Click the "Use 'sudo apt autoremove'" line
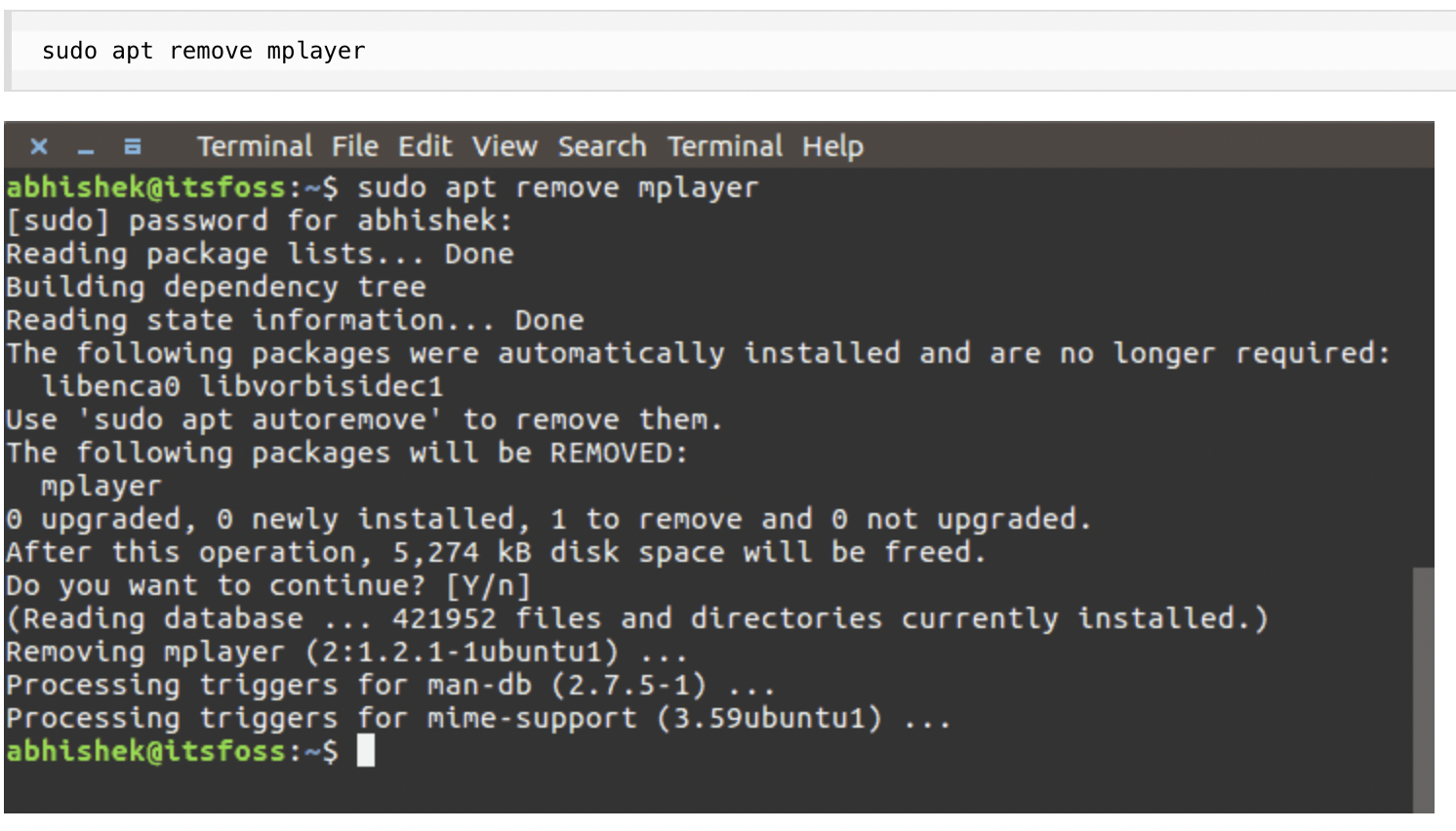 (365, 419)
